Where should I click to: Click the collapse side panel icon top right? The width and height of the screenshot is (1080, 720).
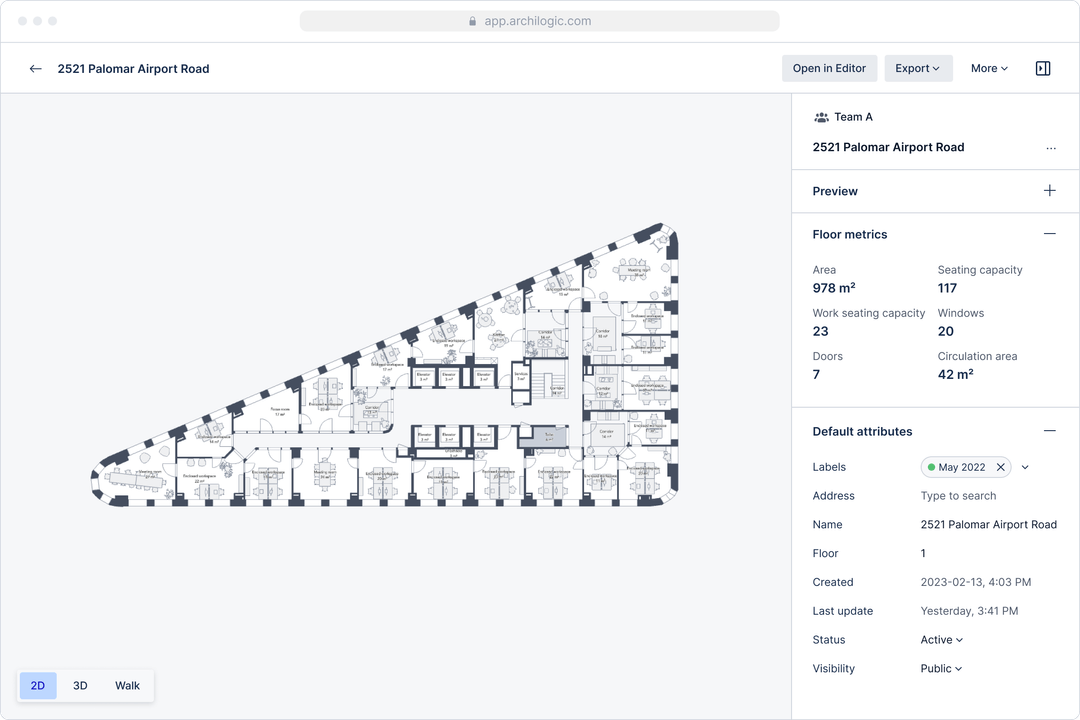(1043, 68)
